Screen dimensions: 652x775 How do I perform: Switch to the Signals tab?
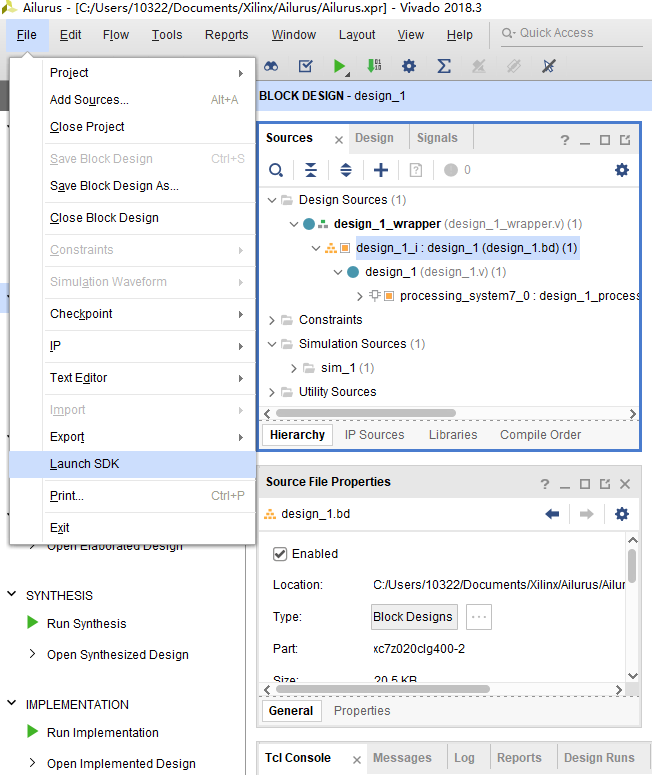click(x=437, y=138)
